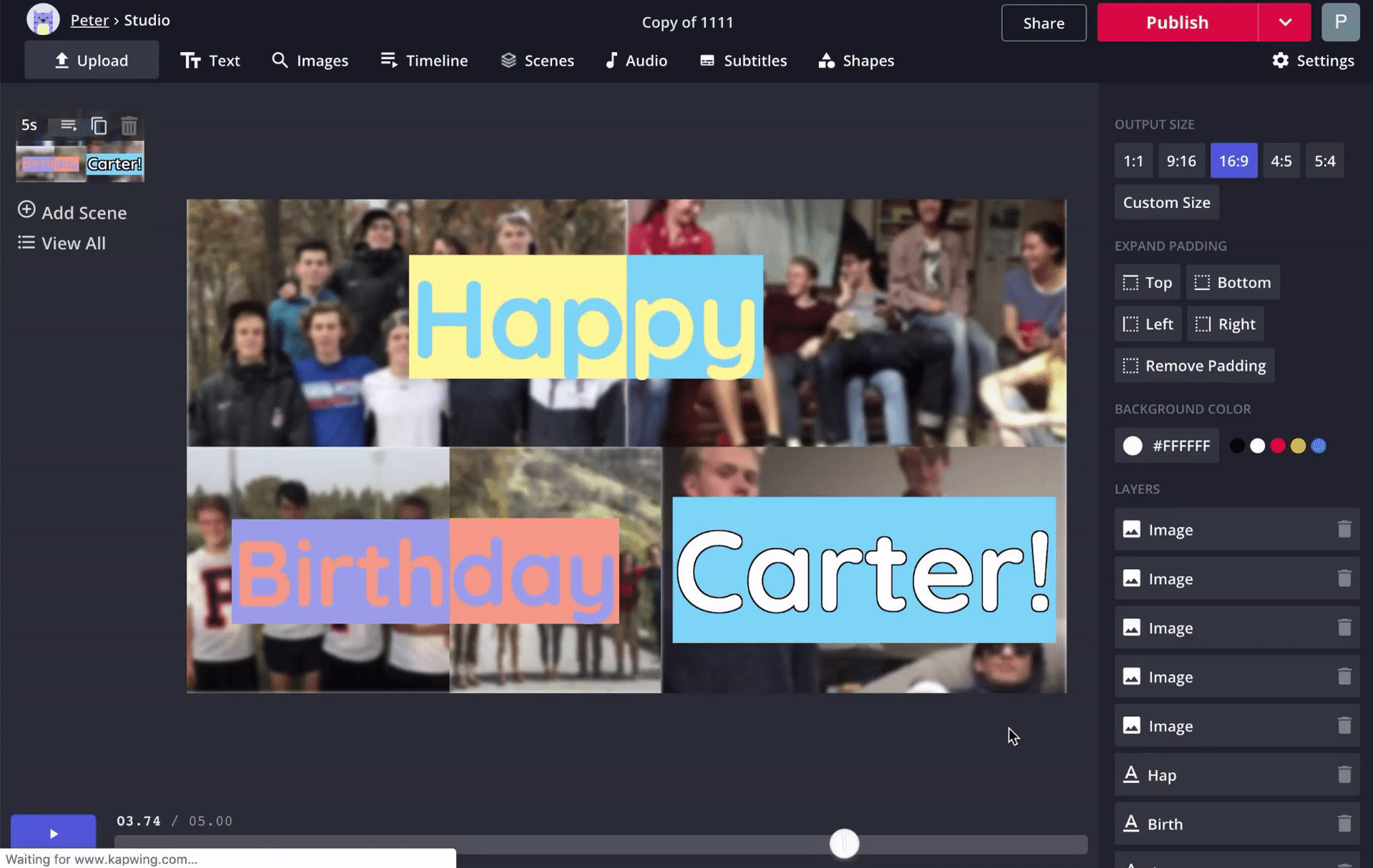This screenshot has height=868, width=1373.
Task: Click the Share button
Action: tap(1043, 23)
